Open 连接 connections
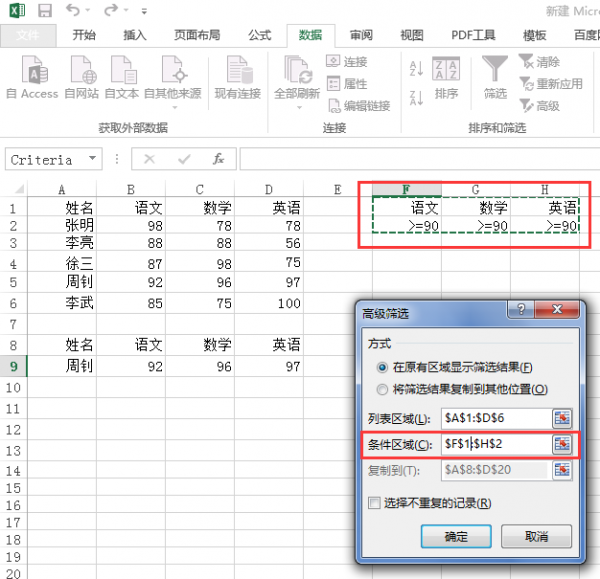The width and height of the screenshot is (600, 579). (x=347, y=61)
